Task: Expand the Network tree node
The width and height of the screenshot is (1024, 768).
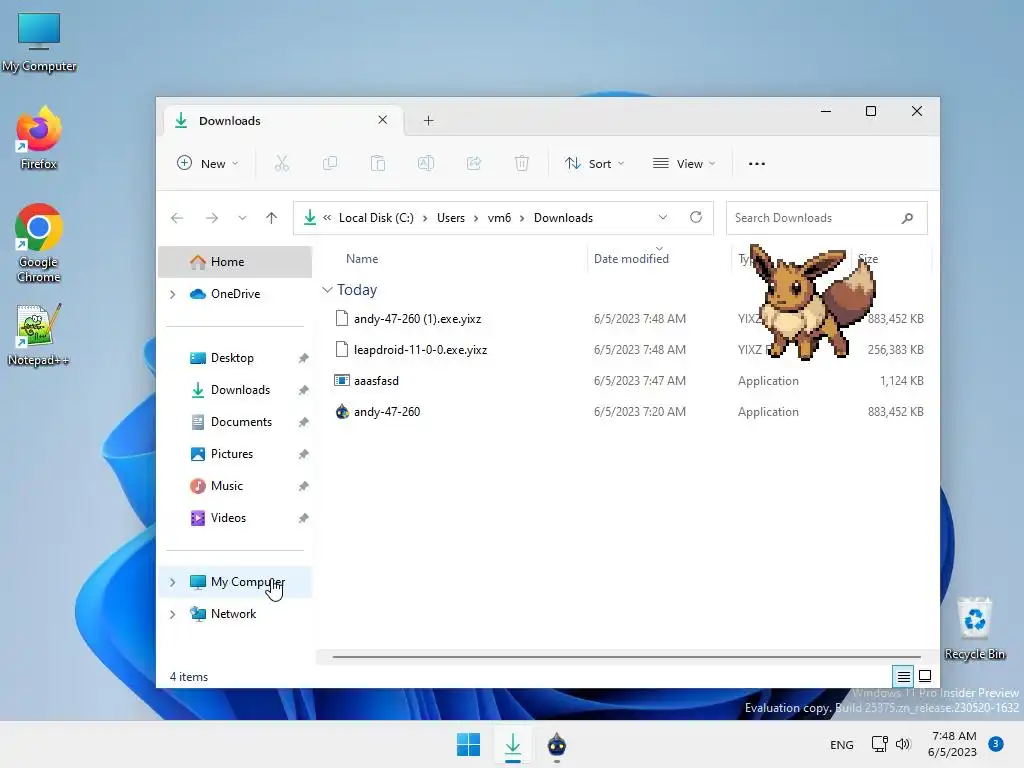Action: coord(172,614)
